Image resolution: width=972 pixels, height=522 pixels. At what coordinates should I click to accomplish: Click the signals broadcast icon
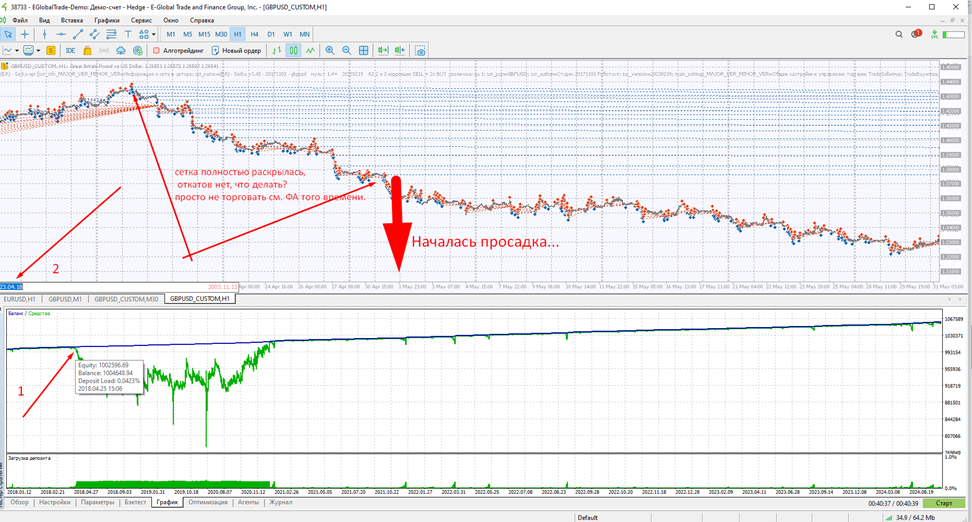coord(104,51)
